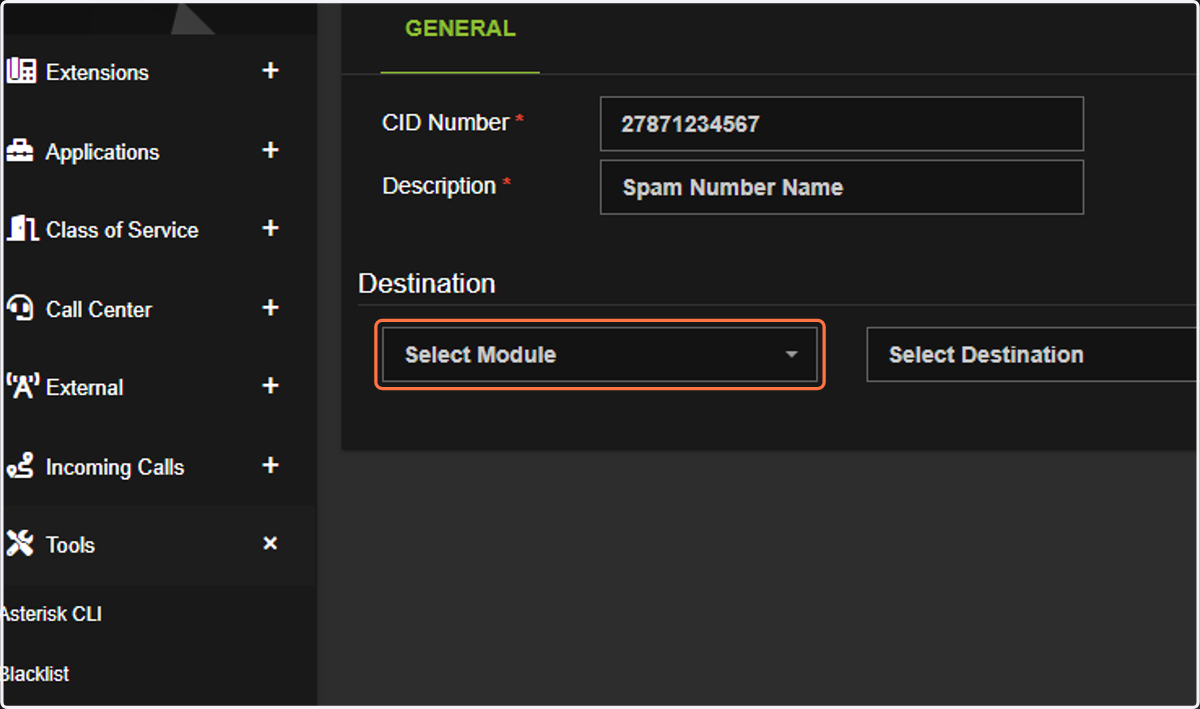1200x709 pixels.
Task: Click the Tools wrench icon
Action: point(20,544)
